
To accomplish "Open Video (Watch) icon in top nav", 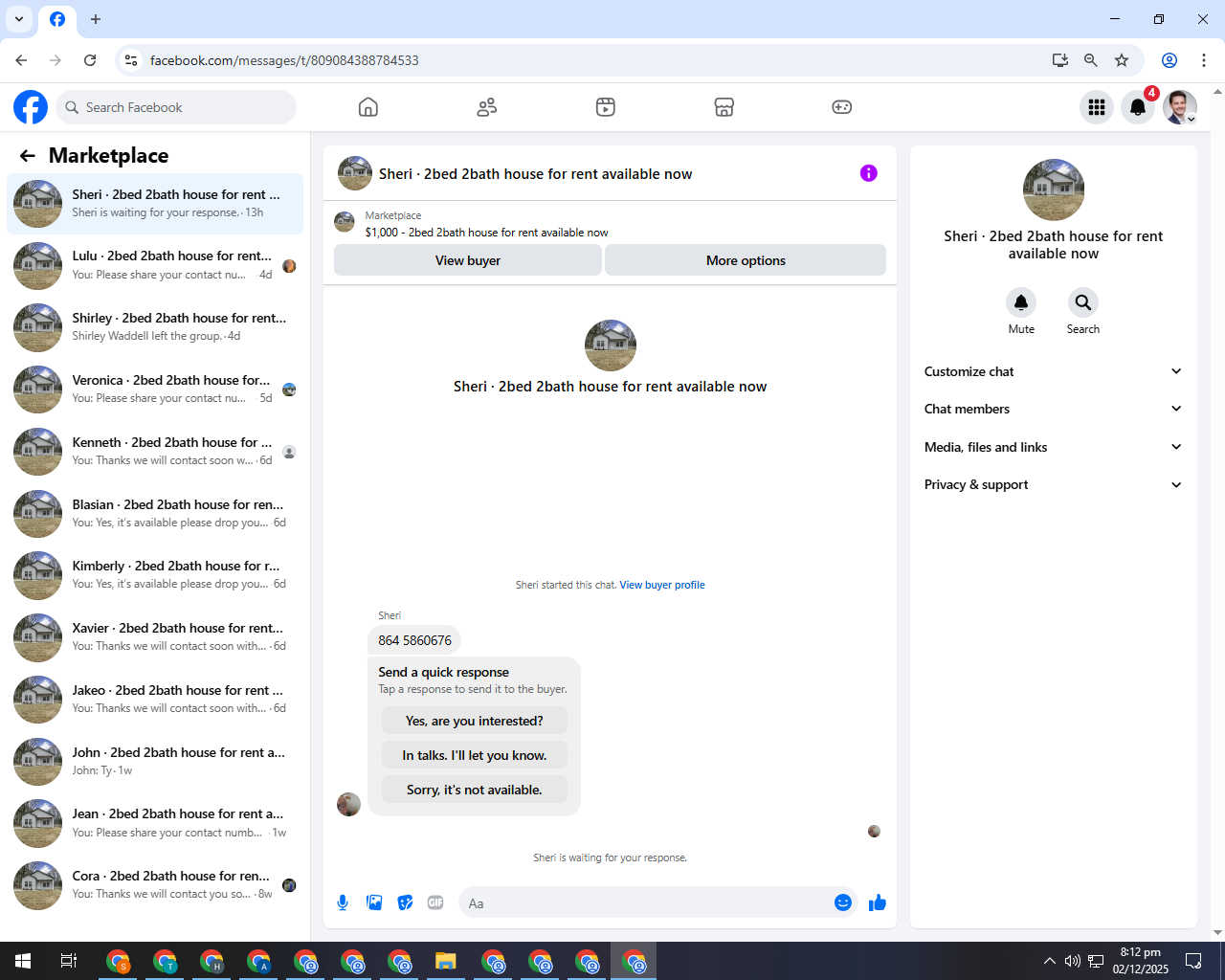I will (606, 107).
